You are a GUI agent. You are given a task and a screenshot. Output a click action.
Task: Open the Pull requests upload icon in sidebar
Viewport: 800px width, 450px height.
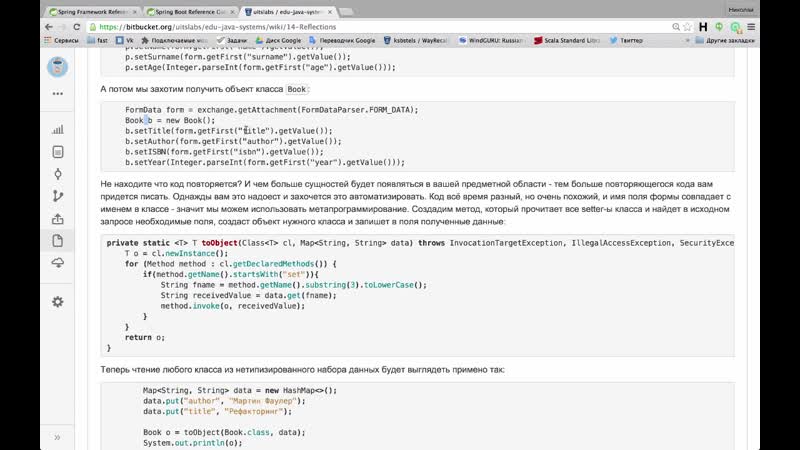(x=58, y=219)
